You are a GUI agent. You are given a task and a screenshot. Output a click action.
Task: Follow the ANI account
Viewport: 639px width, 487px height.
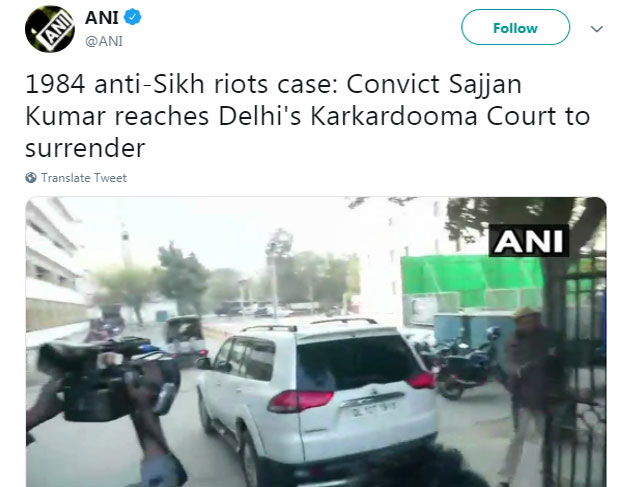pyautogui.click(x=515, y=28)
